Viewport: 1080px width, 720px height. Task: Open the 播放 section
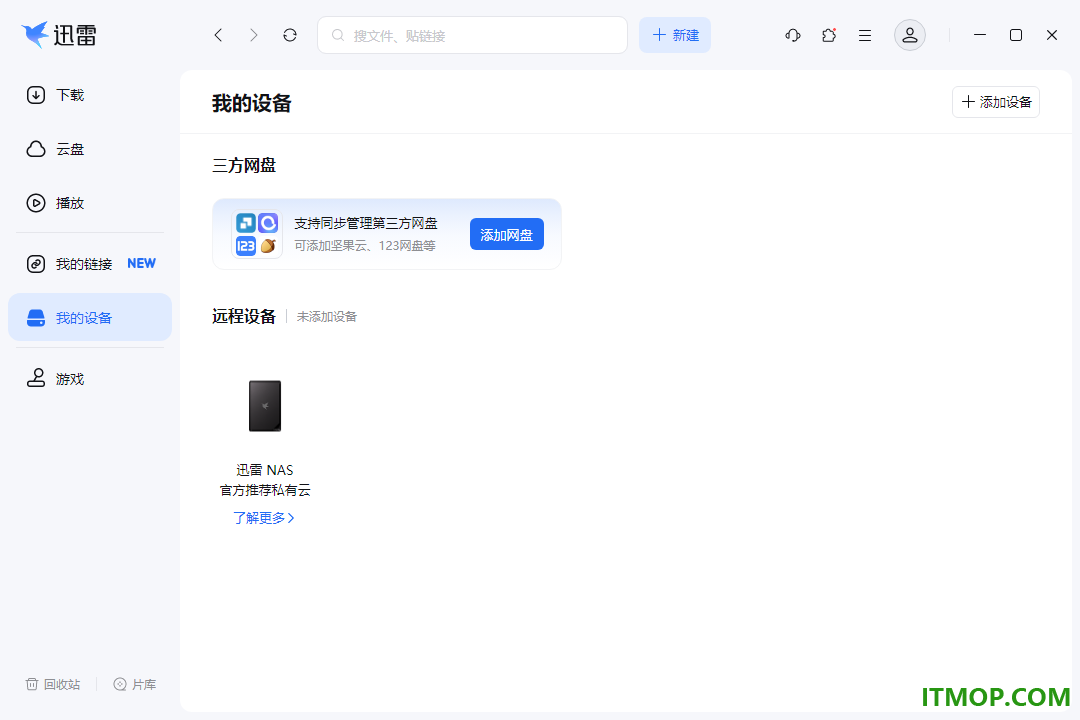90,203
